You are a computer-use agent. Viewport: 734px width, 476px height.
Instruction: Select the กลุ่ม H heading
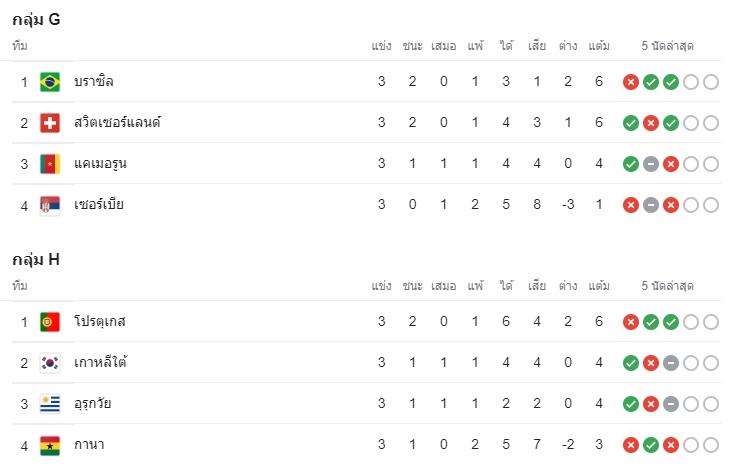[x=36, y=260]
